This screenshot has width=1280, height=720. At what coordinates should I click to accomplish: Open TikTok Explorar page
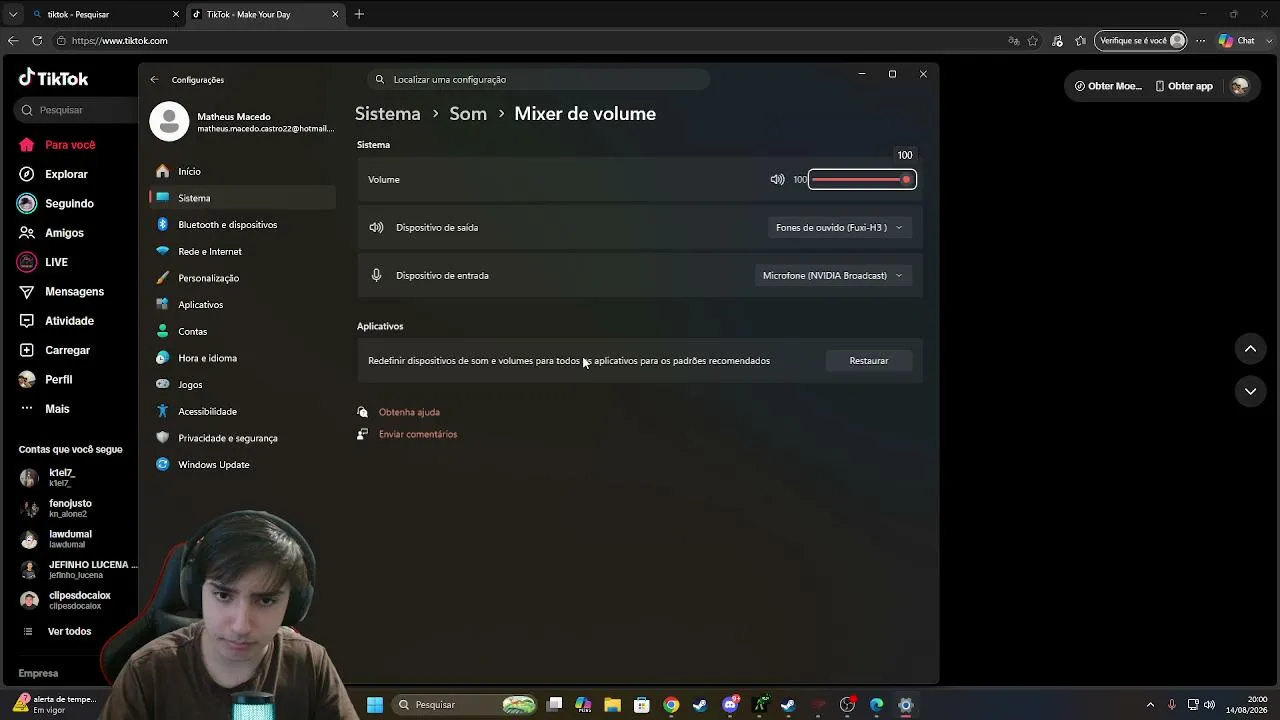53,174
